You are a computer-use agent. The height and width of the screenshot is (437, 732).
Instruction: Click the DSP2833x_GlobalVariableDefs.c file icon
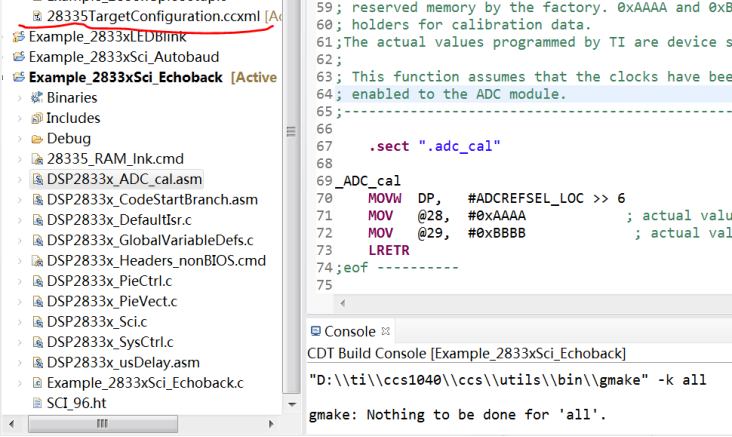[x=37, y=240]
